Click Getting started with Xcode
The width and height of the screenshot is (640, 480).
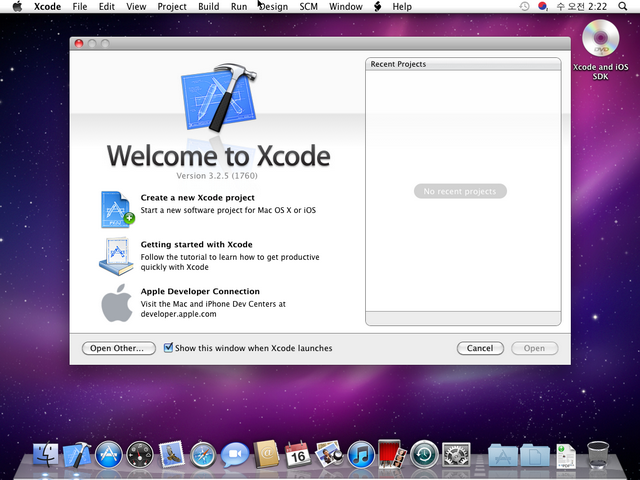click(x=196, y=244)
